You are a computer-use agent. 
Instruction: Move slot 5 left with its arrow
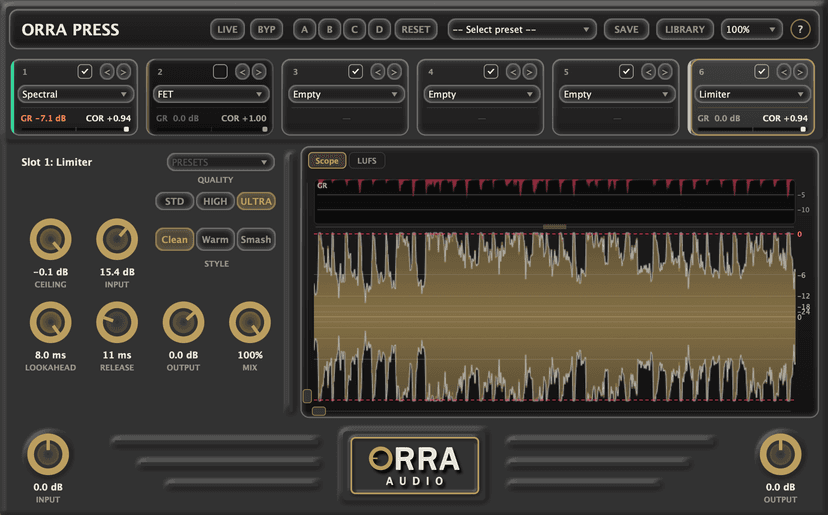click(648, 72)
